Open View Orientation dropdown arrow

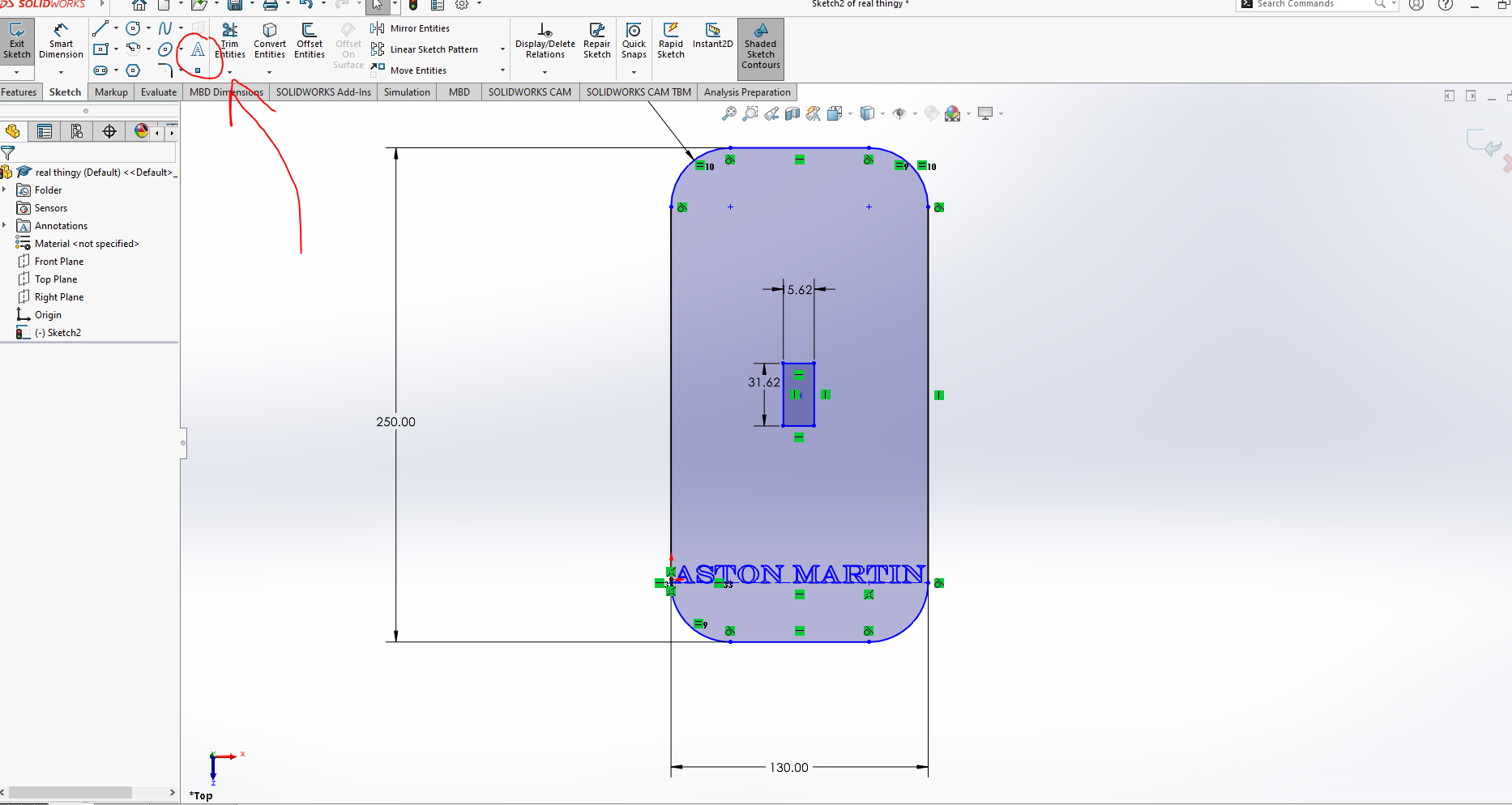(x=850, y=113)
